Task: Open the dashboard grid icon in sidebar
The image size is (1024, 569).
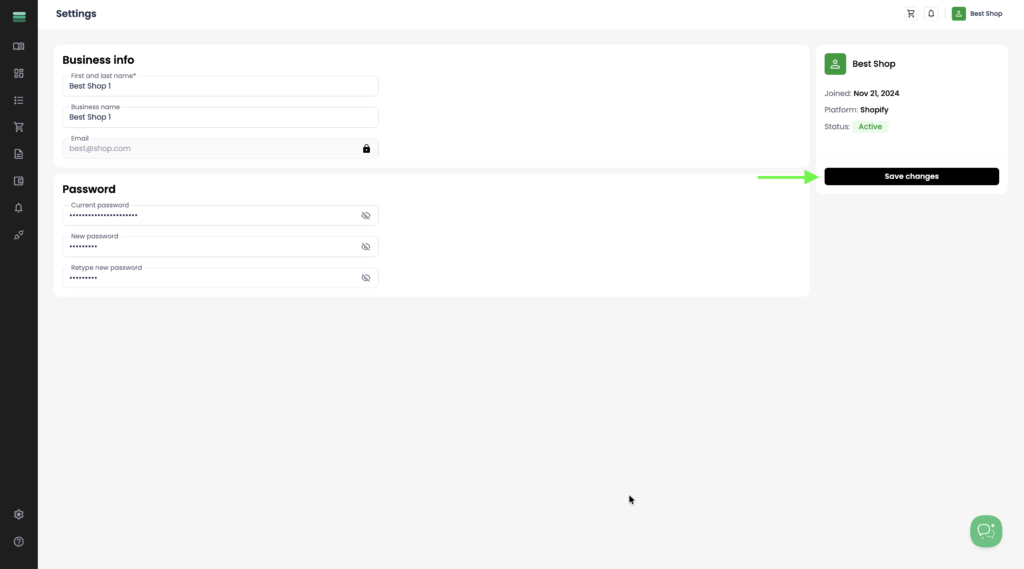Action: [19, 73]
